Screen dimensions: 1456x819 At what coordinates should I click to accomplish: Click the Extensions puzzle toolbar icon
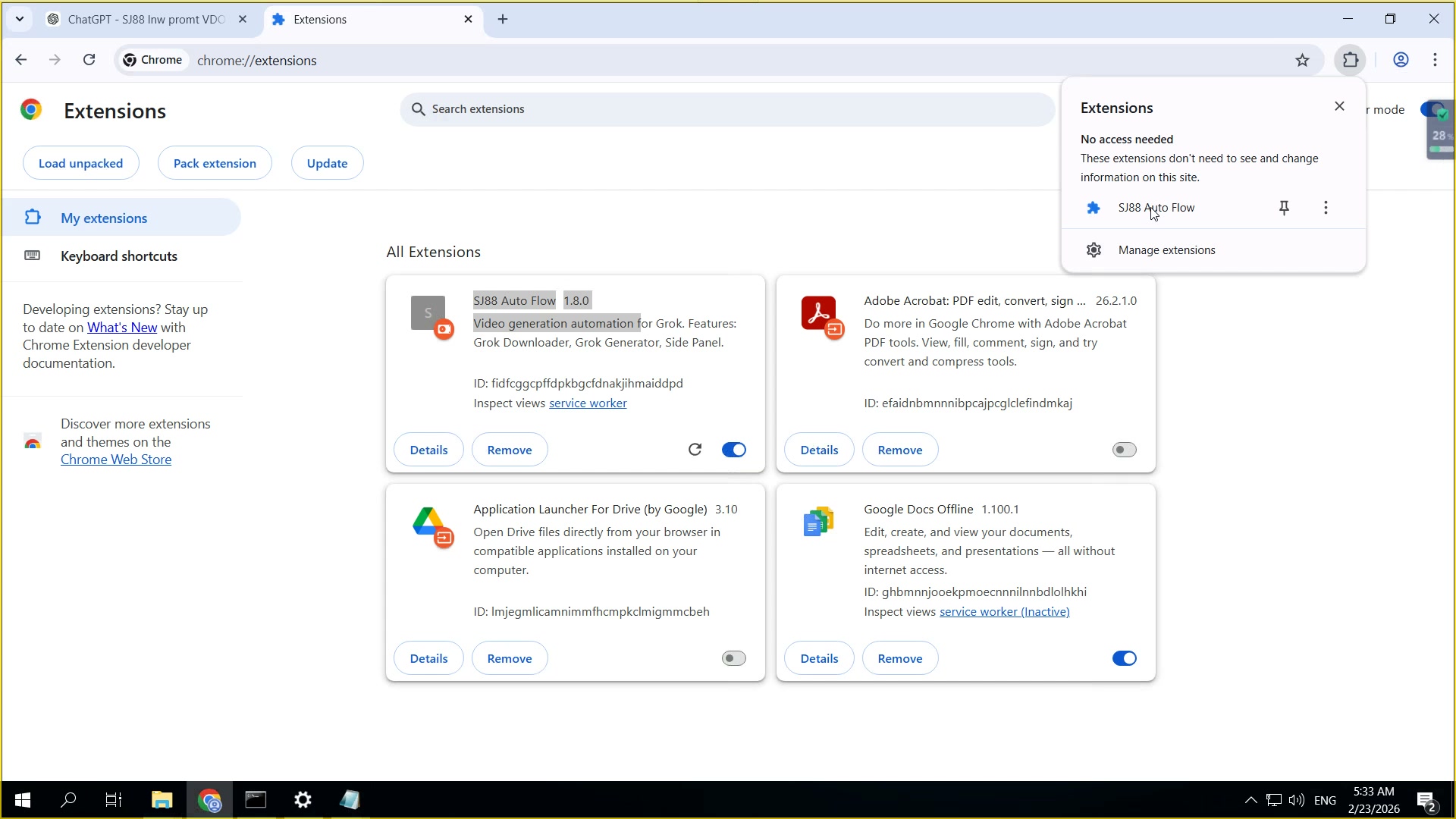pyautogui.click(x=1351, y=60)
